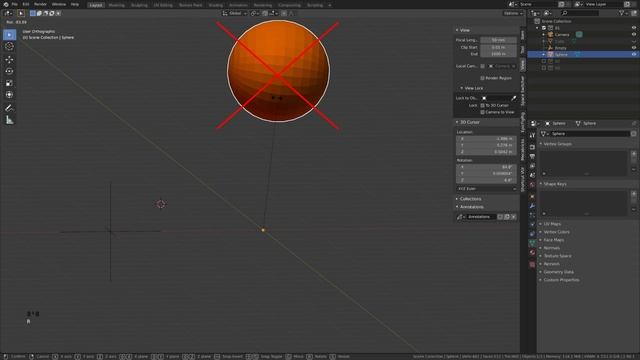Open the Edit menu
This screenshot has height=360, width=640.
coord(26,4)
